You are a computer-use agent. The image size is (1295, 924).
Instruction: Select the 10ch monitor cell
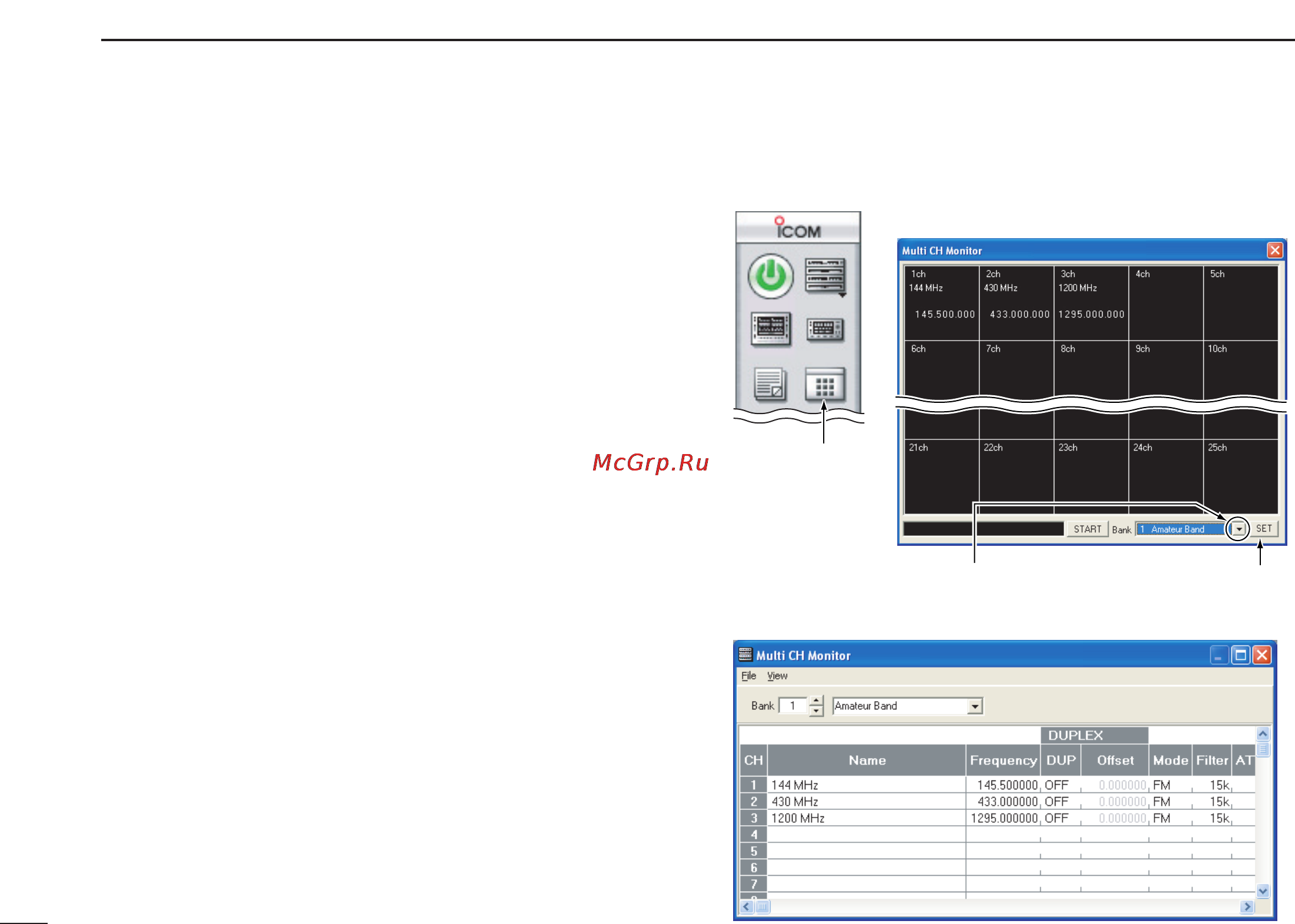(1240, 369)
